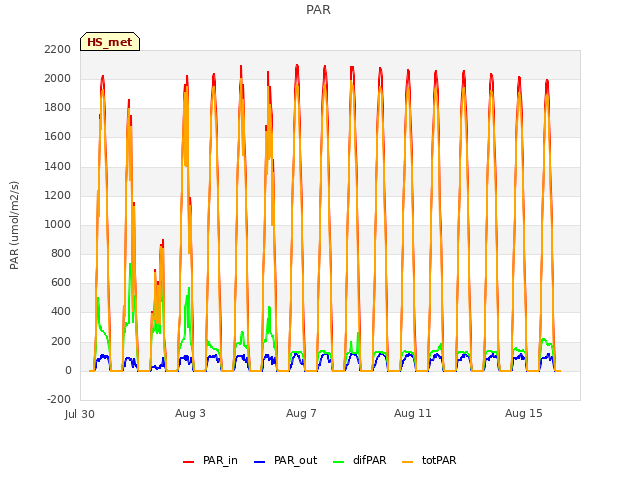Click the 1600 y-axis tick label
Image resolution: width=640 pixels, height=480 pixels.
click(58, 137)
